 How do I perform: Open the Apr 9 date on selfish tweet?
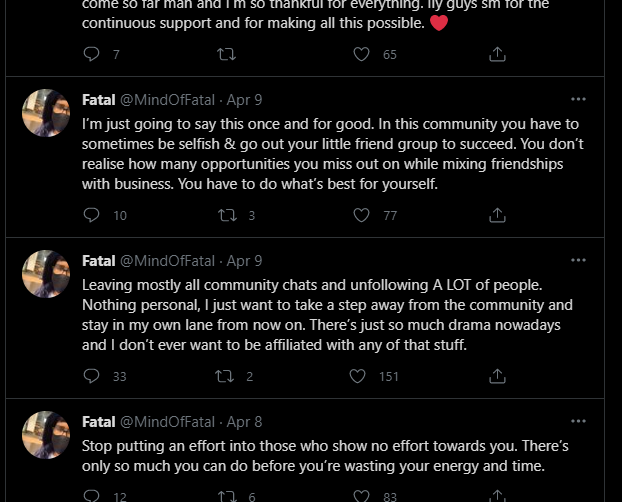245,100
